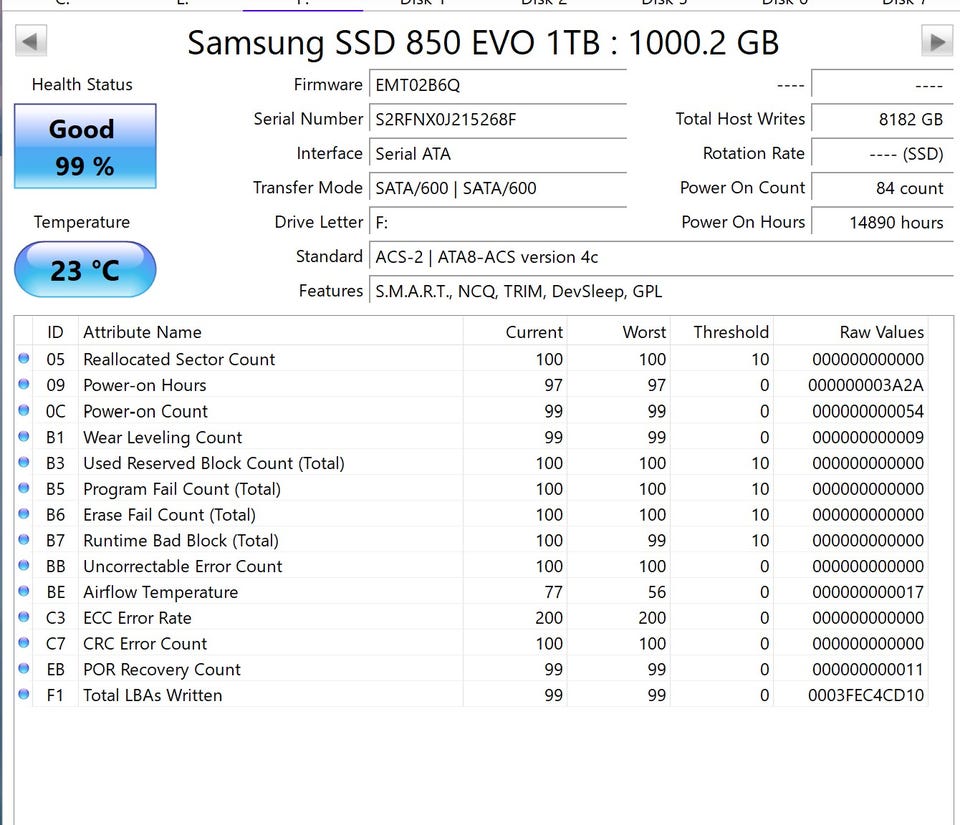
Task: Click ECC Error Rate current value 200
Action: click(549, 618)
